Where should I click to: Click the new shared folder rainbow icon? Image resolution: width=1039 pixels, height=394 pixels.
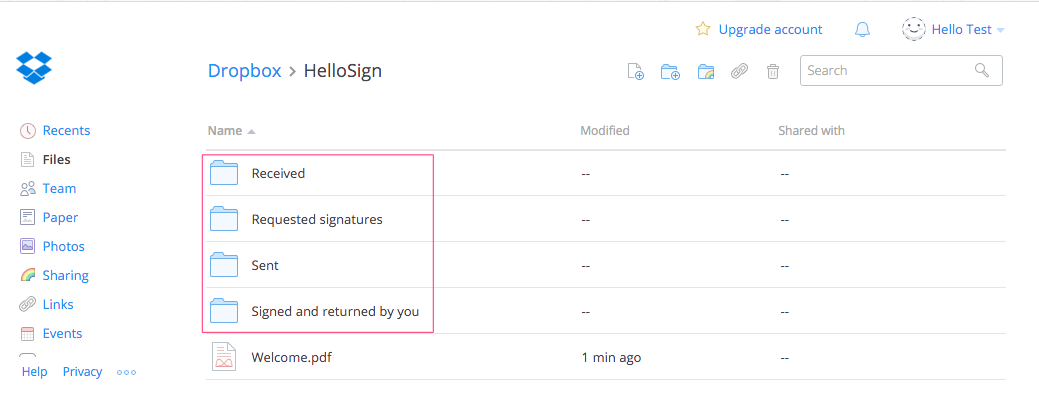click(x=706, y=72)
